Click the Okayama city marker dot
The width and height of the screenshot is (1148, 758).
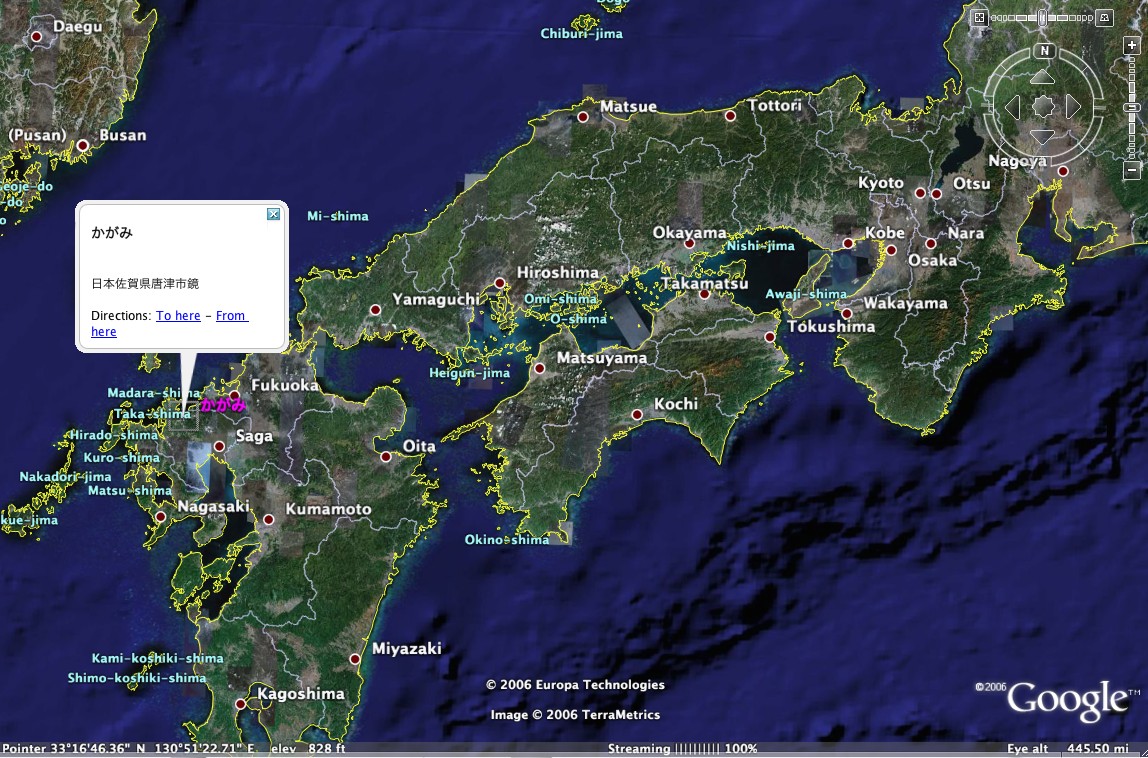[689, 244]
